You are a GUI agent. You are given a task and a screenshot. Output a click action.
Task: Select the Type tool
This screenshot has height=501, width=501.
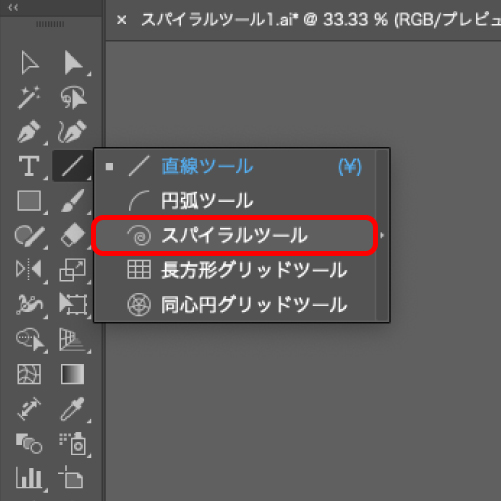(x=29, y=166)
